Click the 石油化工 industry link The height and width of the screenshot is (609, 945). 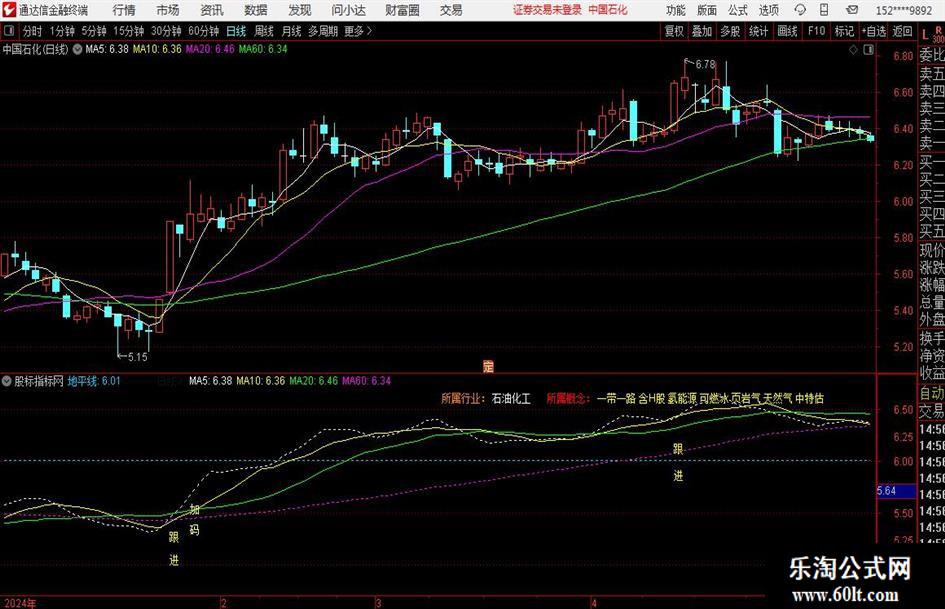(x=511, y=399)
